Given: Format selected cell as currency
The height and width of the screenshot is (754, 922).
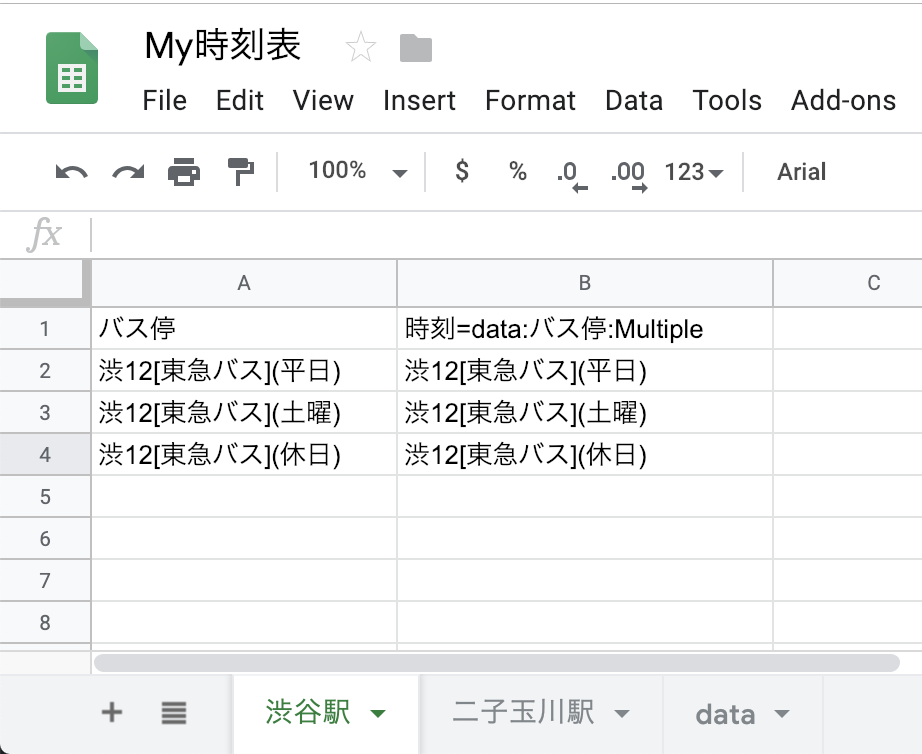Looking at the screenshot, I should click(x=461, y=171).
